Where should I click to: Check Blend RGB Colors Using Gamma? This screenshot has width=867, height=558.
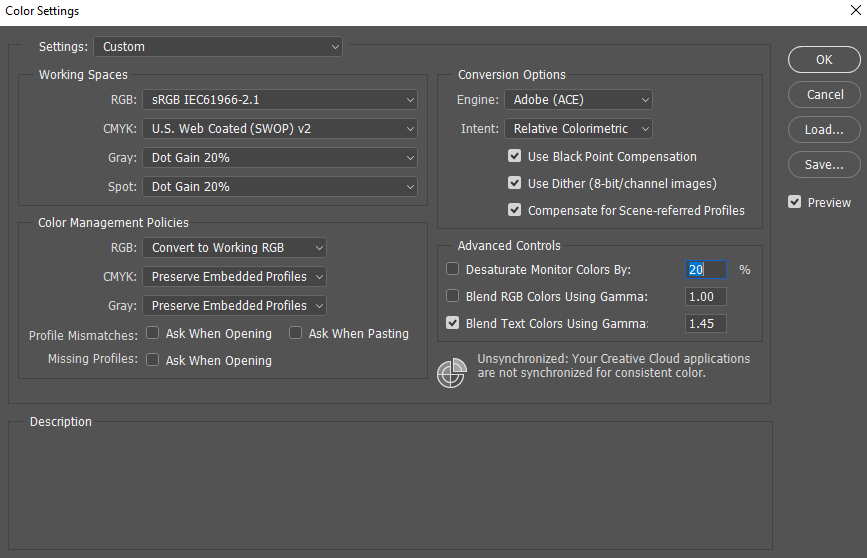pos(453,297)
